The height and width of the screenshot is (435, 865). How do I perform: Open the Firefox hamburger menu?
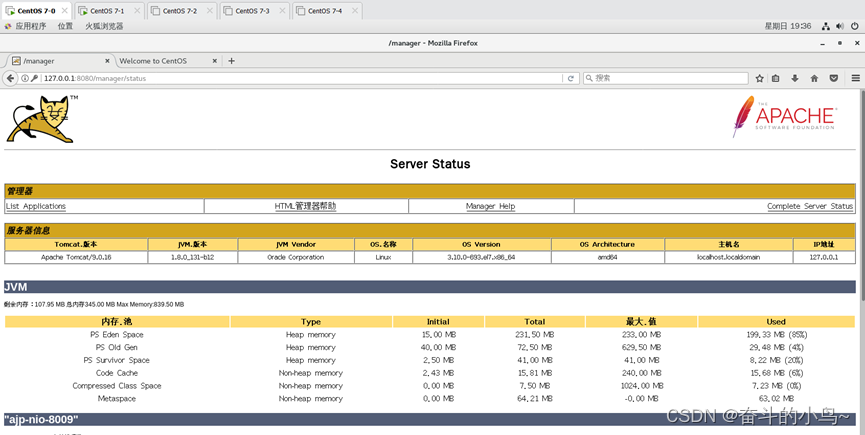pyautogui.click(x=856, y=78)
